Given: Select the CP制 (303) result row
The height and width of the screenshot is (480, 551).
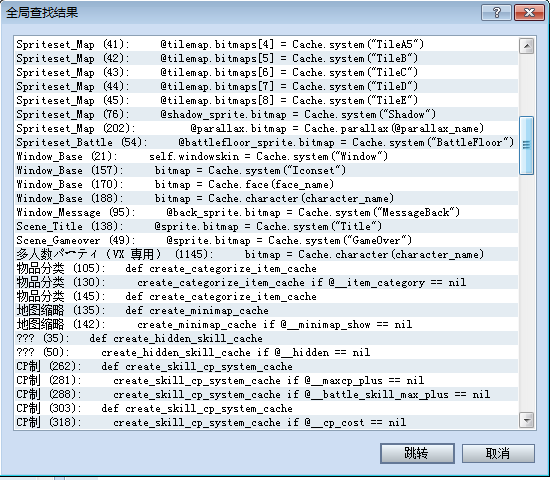Looking at the screenshot, I should coord(266,409).
